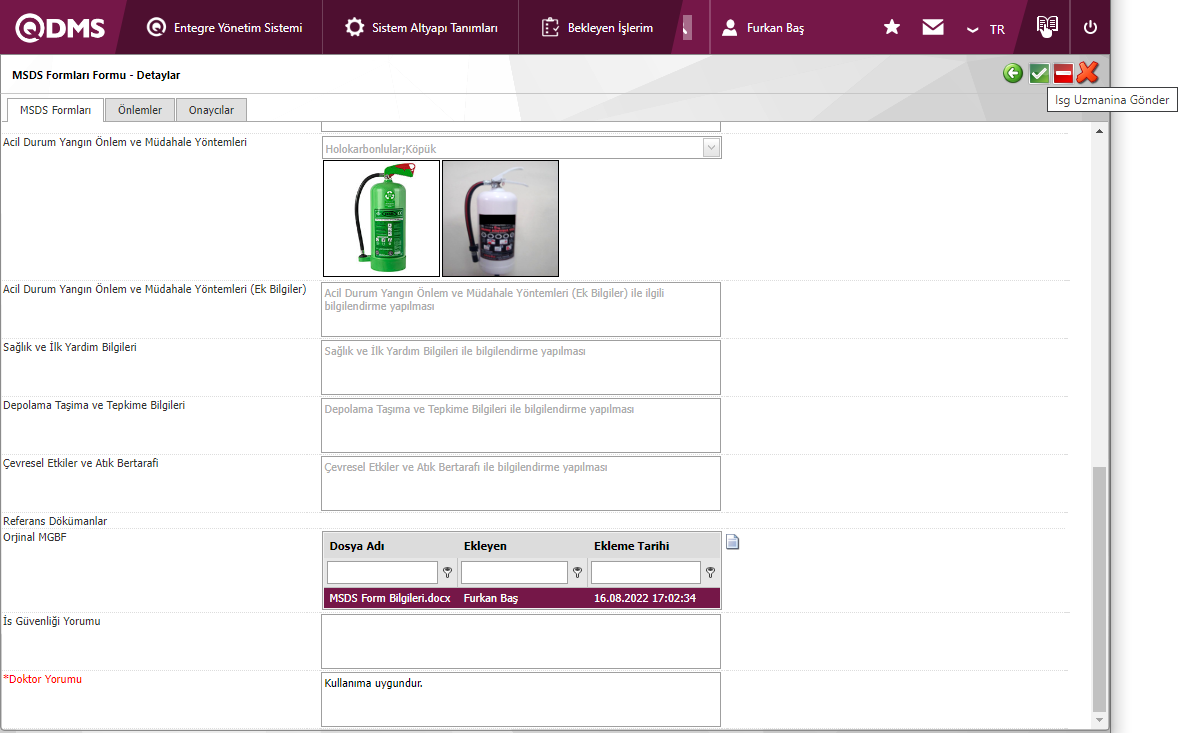
Task: Click the user silhouette icon
Action: click(x=729, y=28)
